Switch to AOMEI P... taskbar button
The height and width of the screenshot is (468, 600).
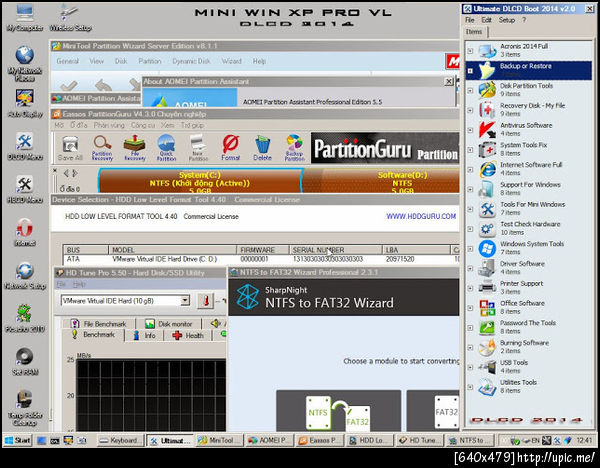269,440
